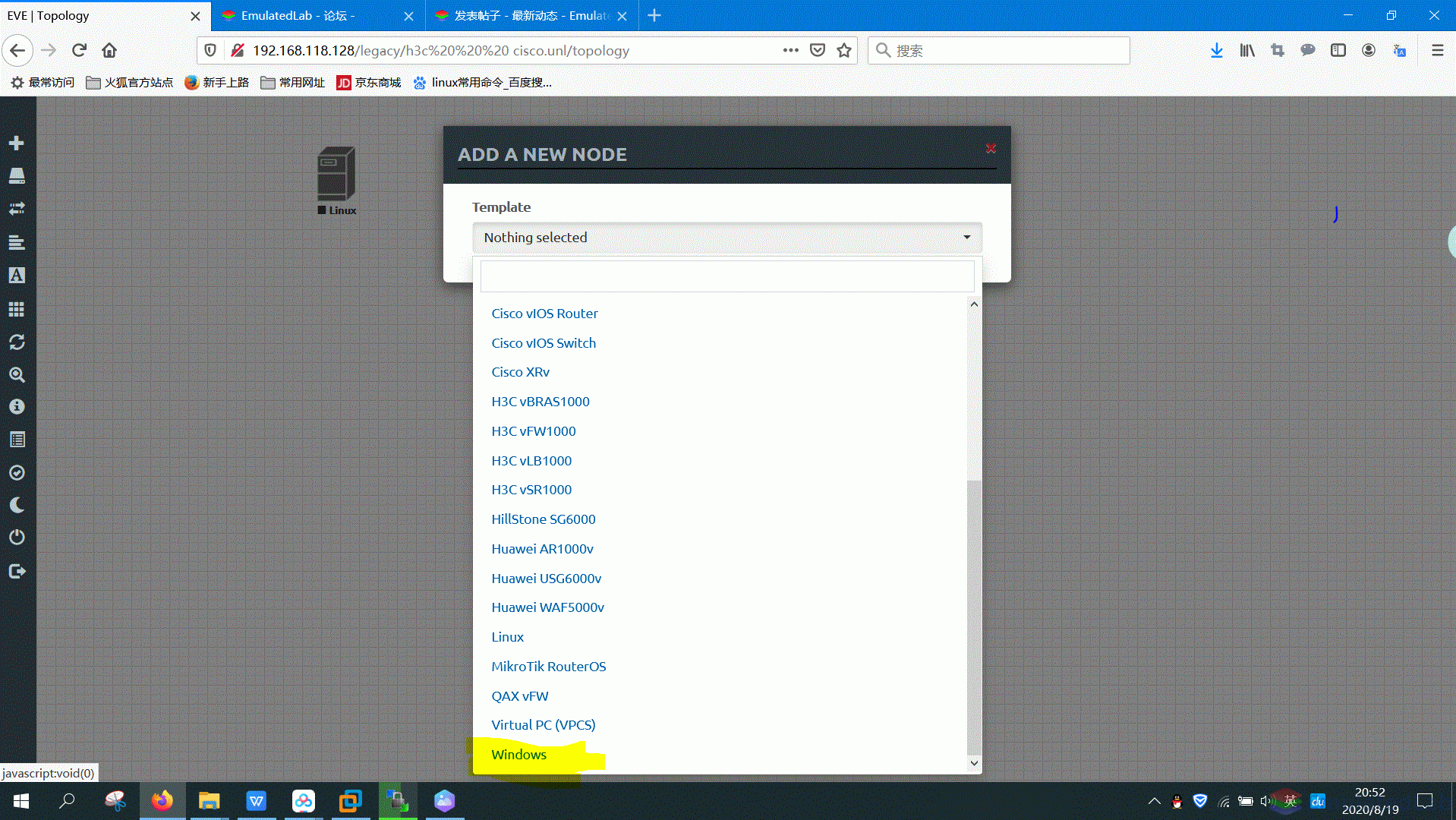Close the Add a New Node dialog
This screenshot has height=820, width=1456.
pos(991,148)
